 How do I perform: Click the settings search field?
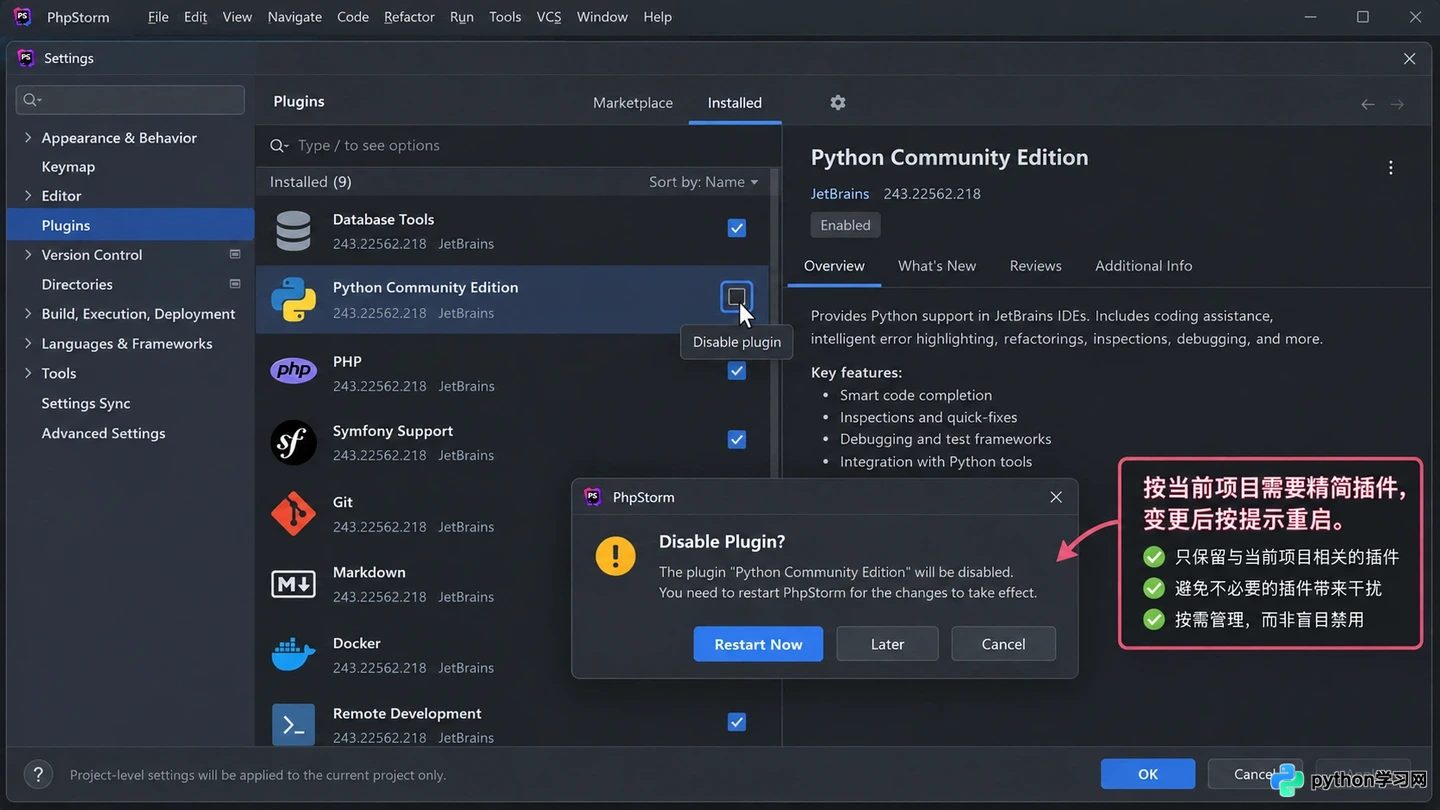pyautogui.click(x=130, y=99)
